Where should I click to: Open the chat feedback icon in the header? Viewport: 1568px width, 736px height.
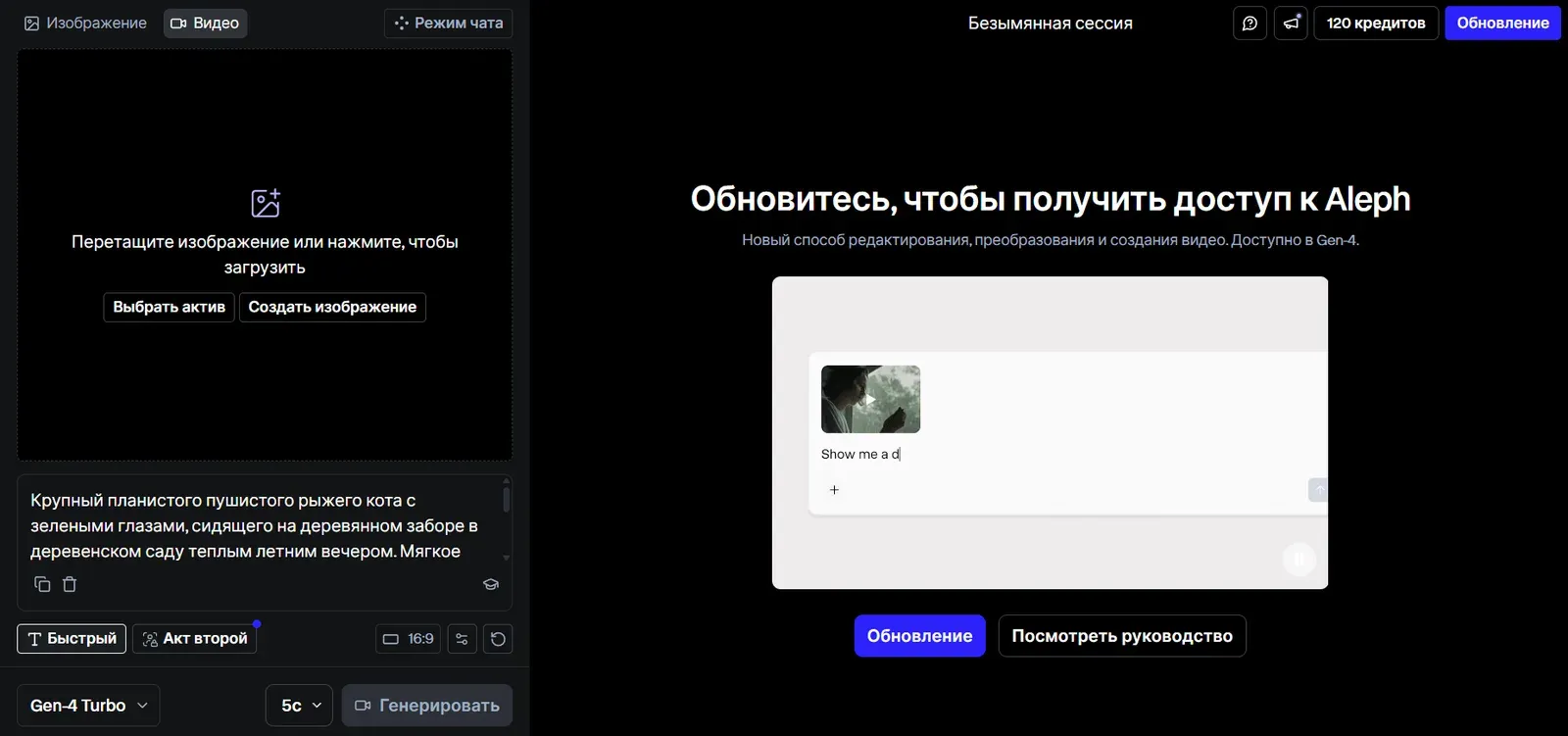pos(1249,23)
